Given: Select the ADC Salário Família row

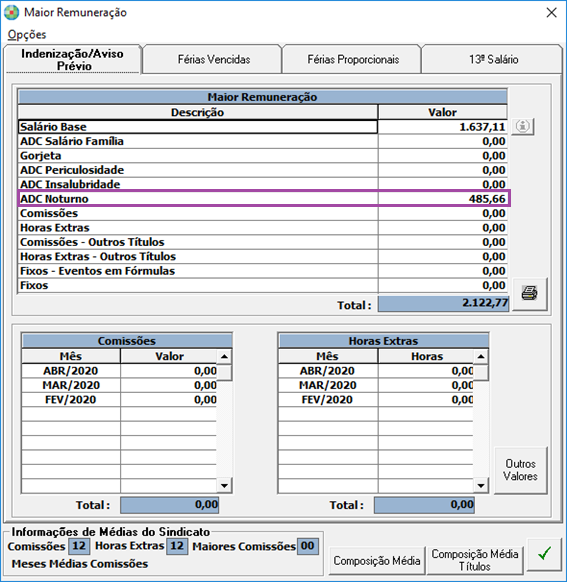Looking at the screenshot, I should 262,141.
